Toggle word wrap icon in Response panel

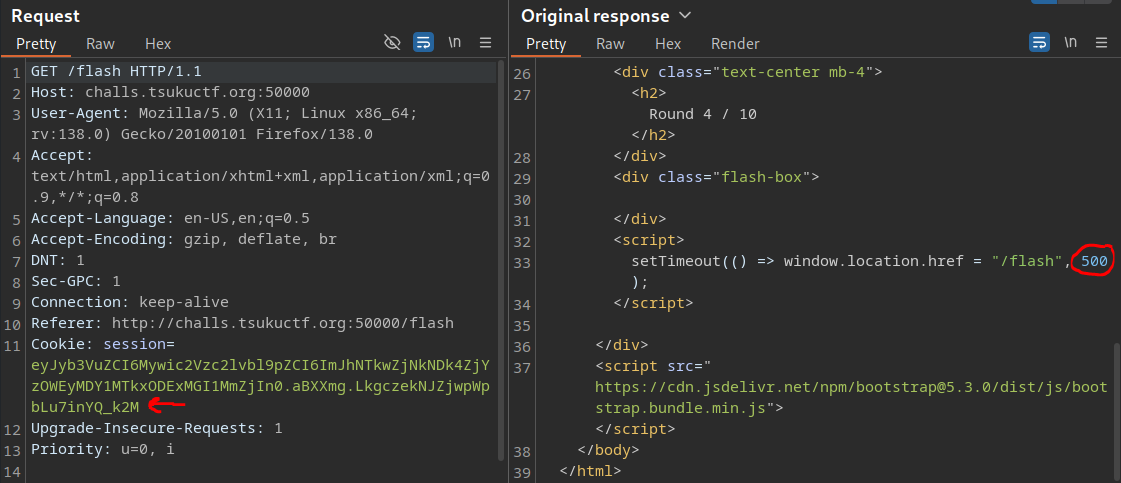[1039, 43]
